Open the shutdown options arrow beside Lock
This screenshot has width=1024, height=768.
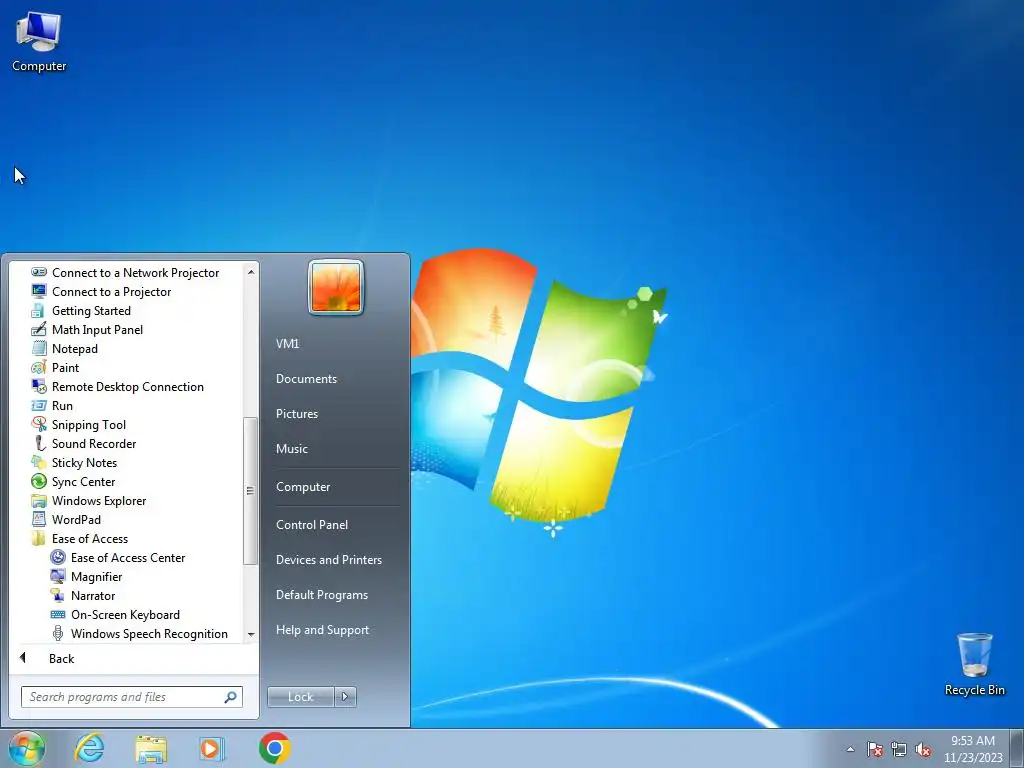click(345, 696)
